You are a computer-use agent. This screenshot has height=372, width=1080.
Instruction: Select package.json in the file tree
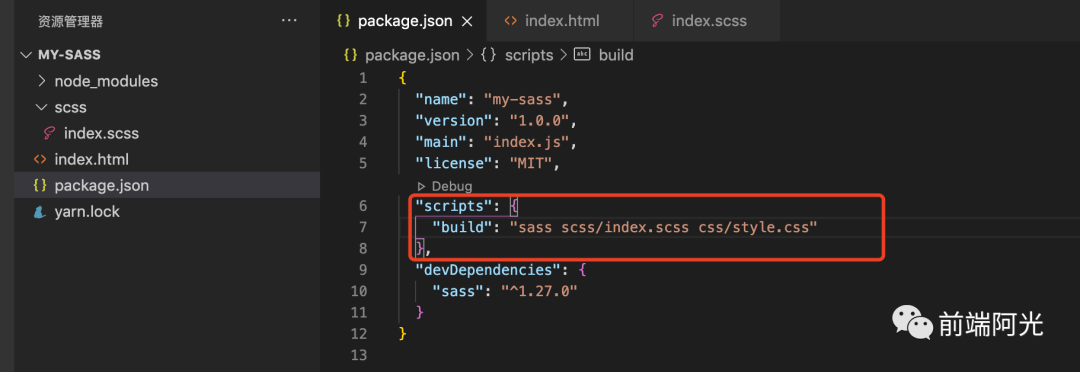pyautogui.click(x=101, y=185)
